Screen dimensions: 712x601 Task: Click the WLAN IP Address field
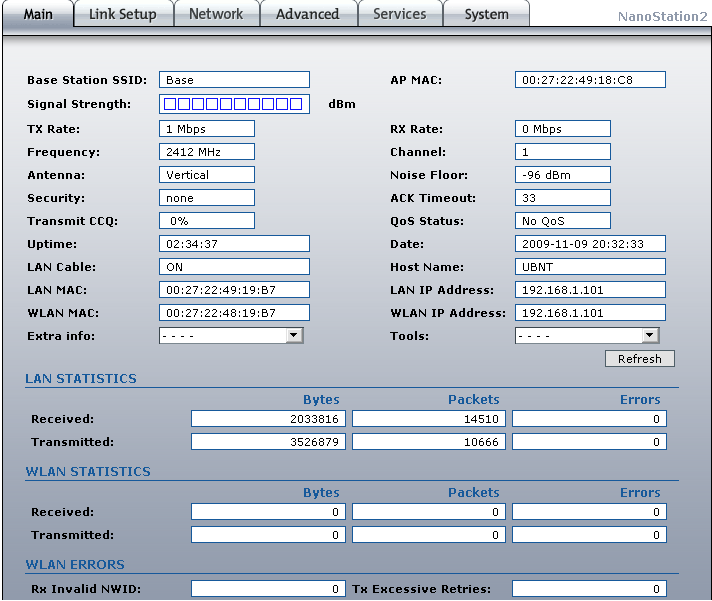pos(590,313)
